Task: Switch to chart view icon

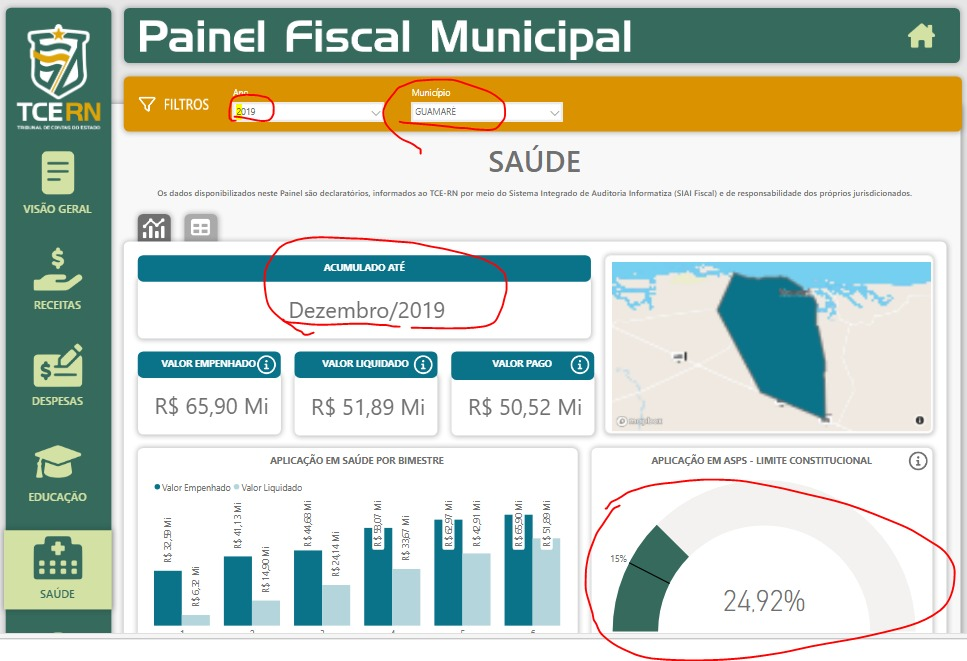Action: click(154, 228)
